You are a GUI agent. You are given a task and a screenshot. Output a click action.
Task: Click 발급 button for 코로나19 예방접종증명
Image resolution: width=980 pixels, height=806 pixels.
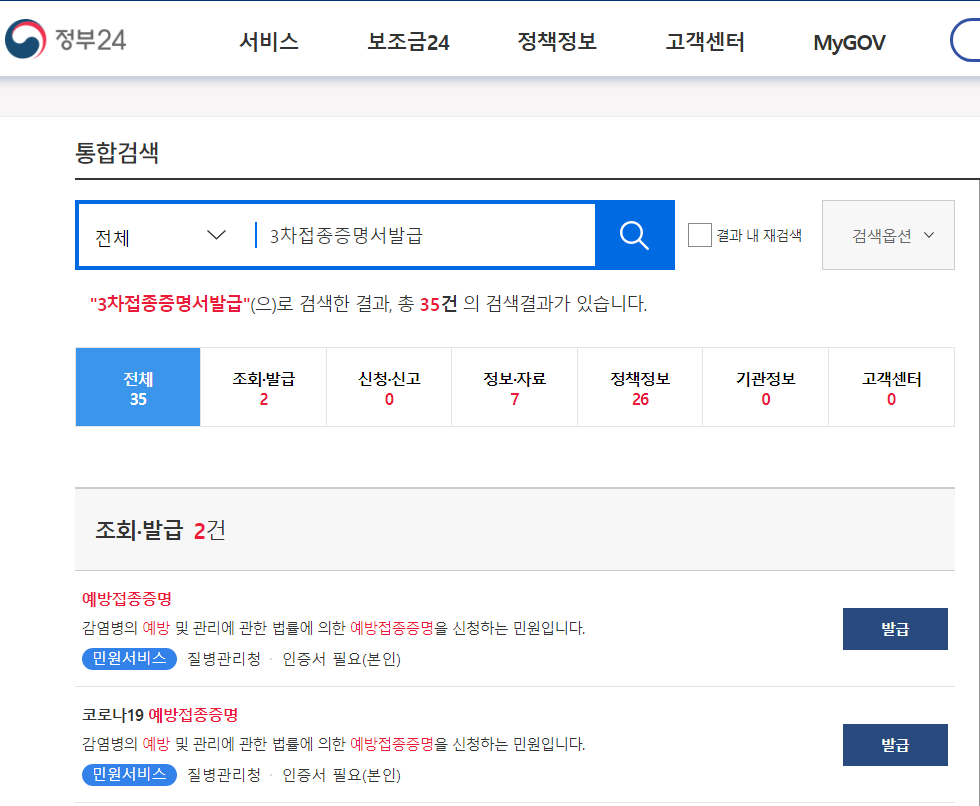pos(895,745)
